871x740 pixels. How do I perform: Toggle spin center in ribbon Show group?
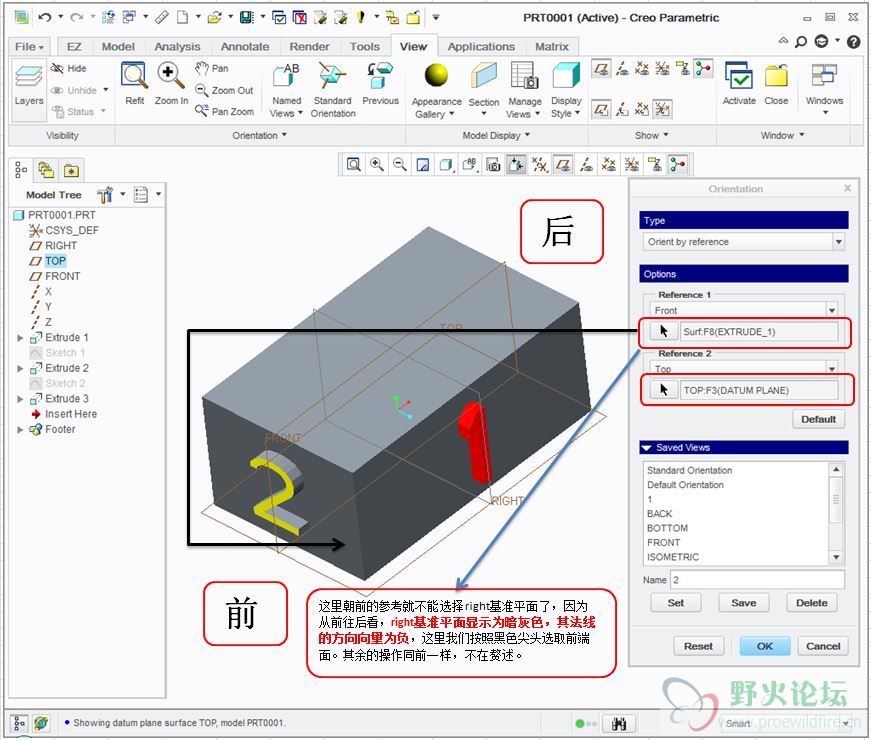pos(703,69)
